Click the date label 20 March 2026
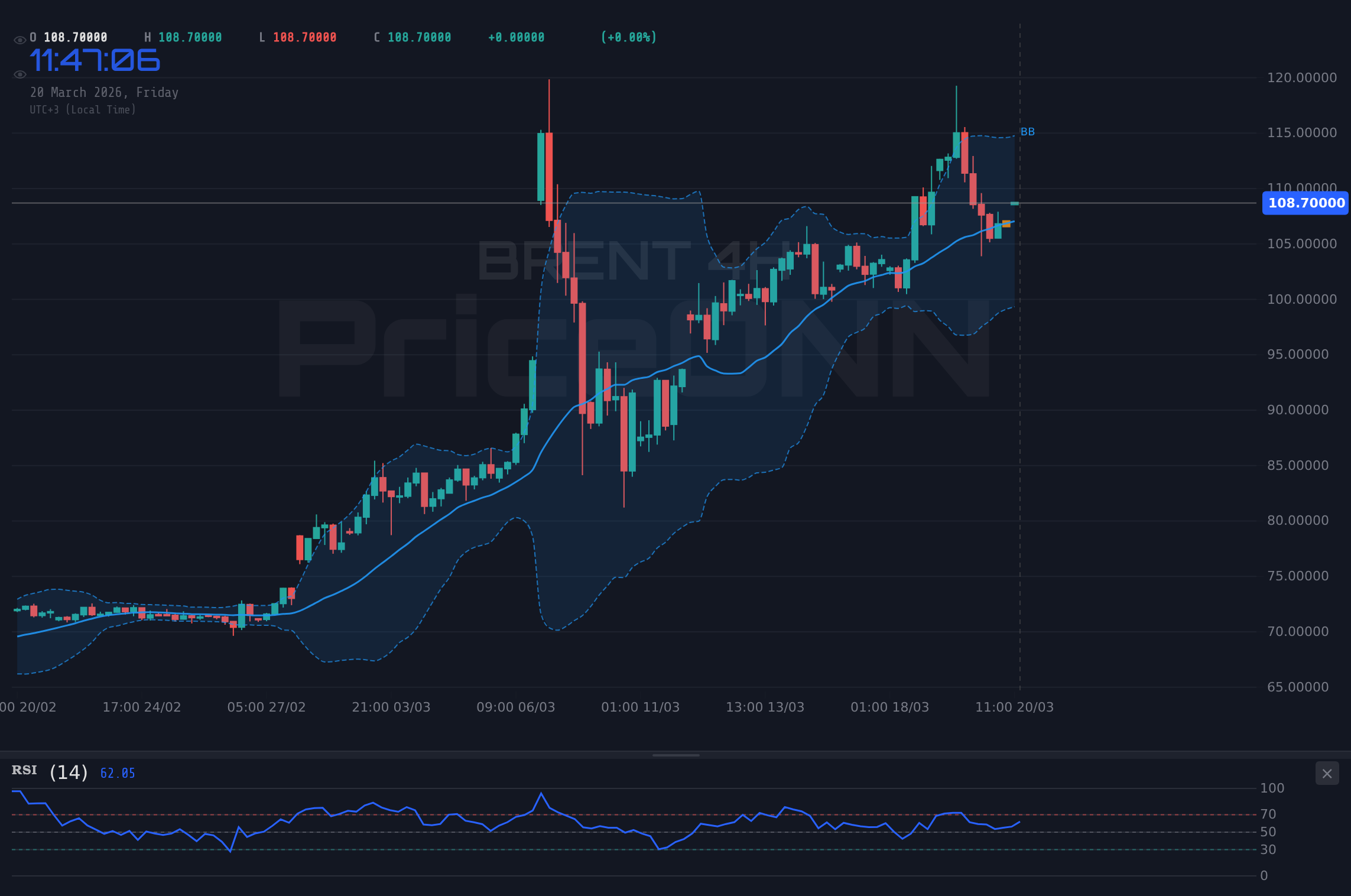1351x896 pixels. 104,92
